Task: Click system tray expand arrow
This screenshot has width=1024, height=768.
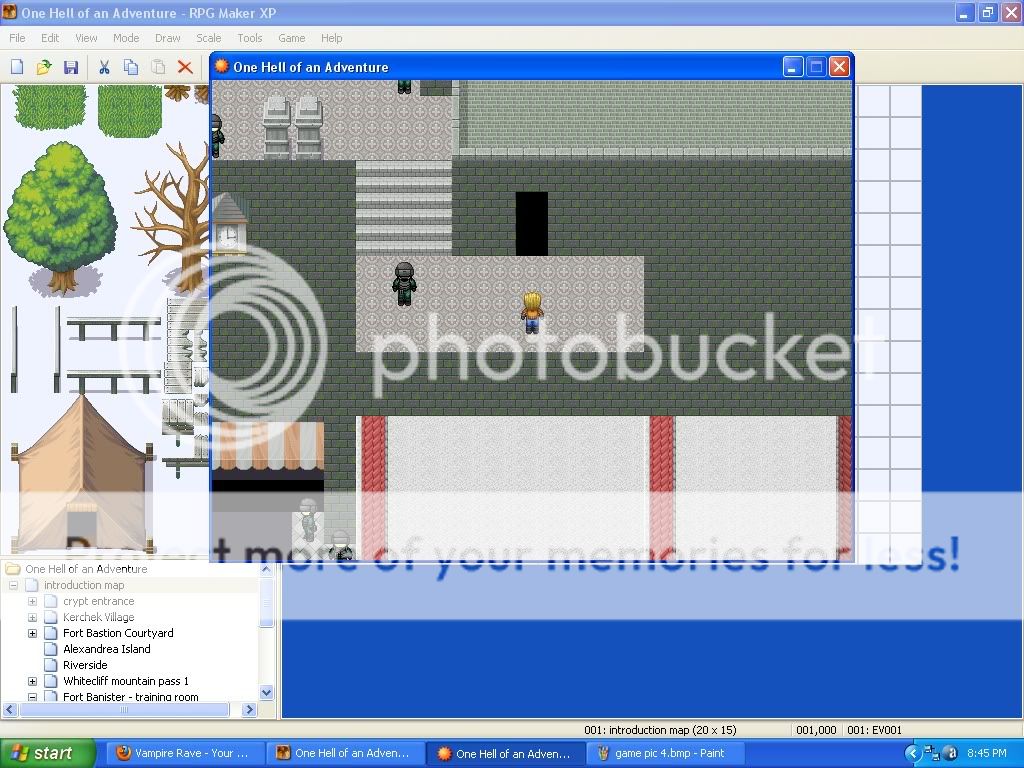Action: click(x=912, y=754)
